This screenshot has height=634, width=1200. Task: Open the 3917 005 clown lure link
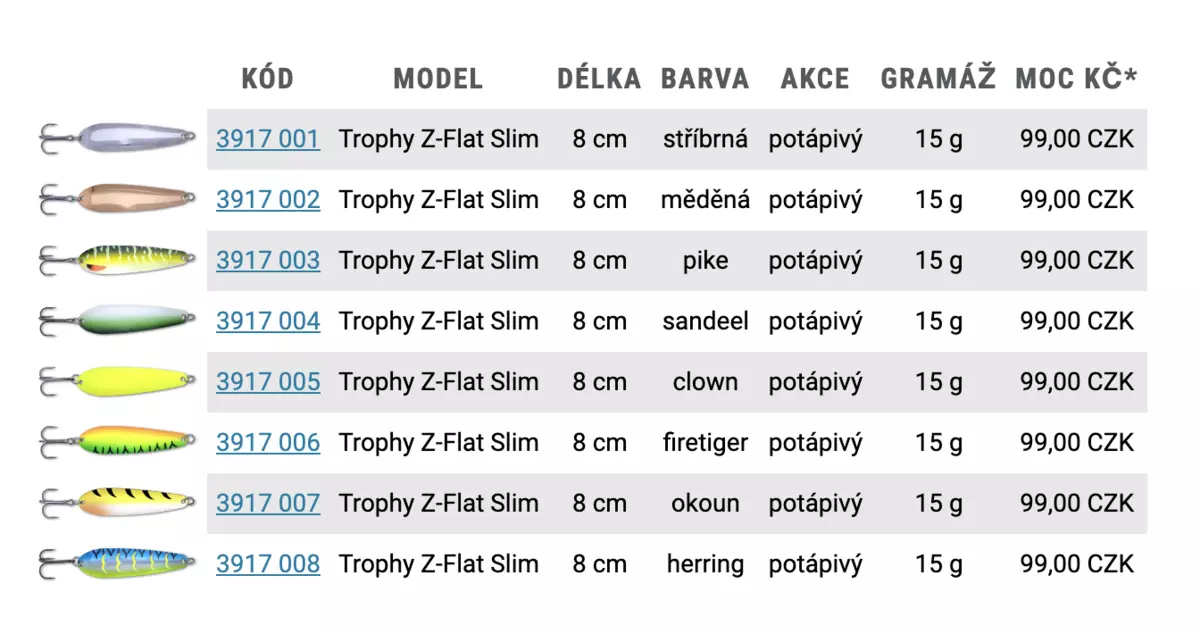tap(268, 382)
